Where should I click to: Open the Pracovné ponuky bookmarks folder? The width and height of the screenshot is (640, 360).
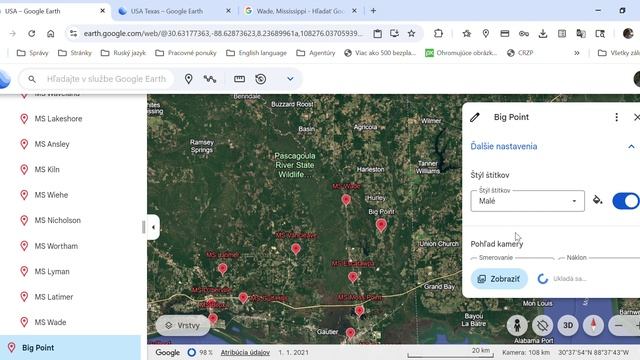pyautogui.click(x=186, y=53)
